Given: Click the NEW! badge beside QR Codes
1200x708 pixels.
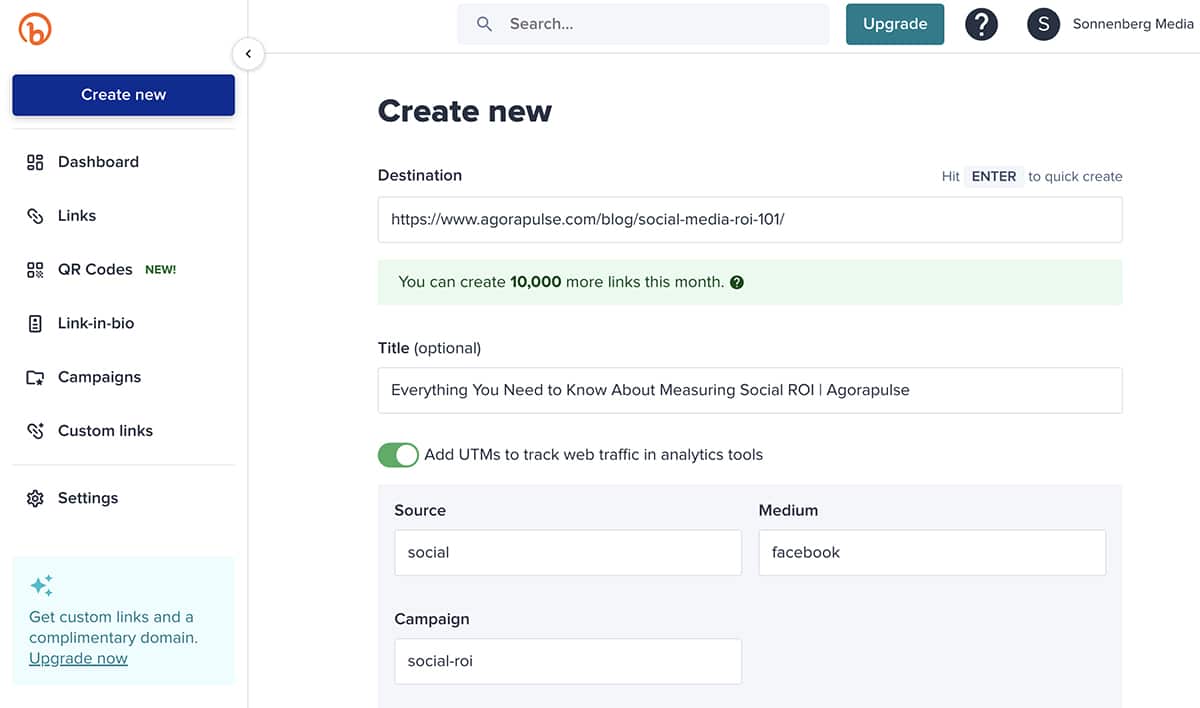Looking at the screenshot, I should 161,270.
